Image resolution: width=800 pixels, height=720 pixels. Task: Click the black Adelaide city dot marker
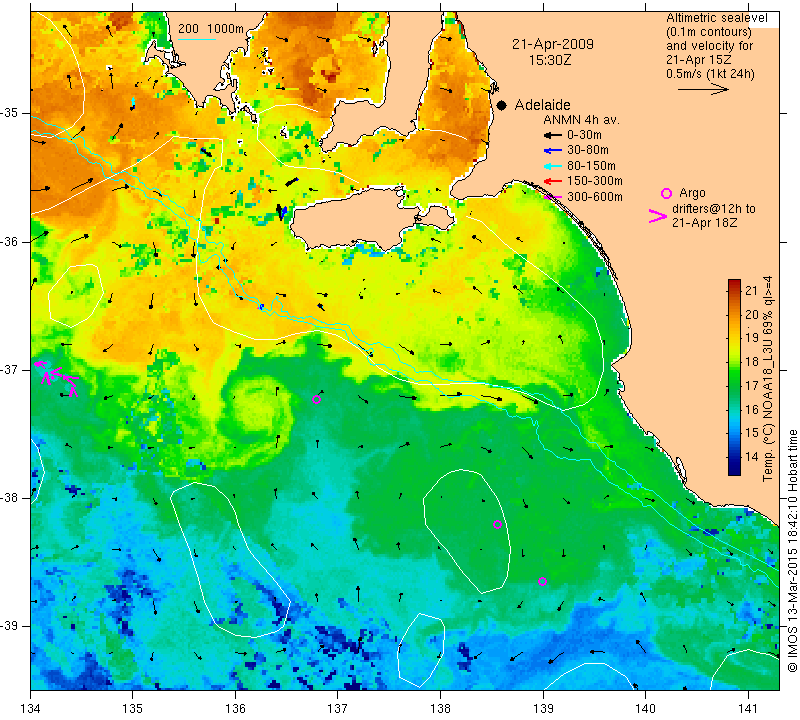[502, 105]
